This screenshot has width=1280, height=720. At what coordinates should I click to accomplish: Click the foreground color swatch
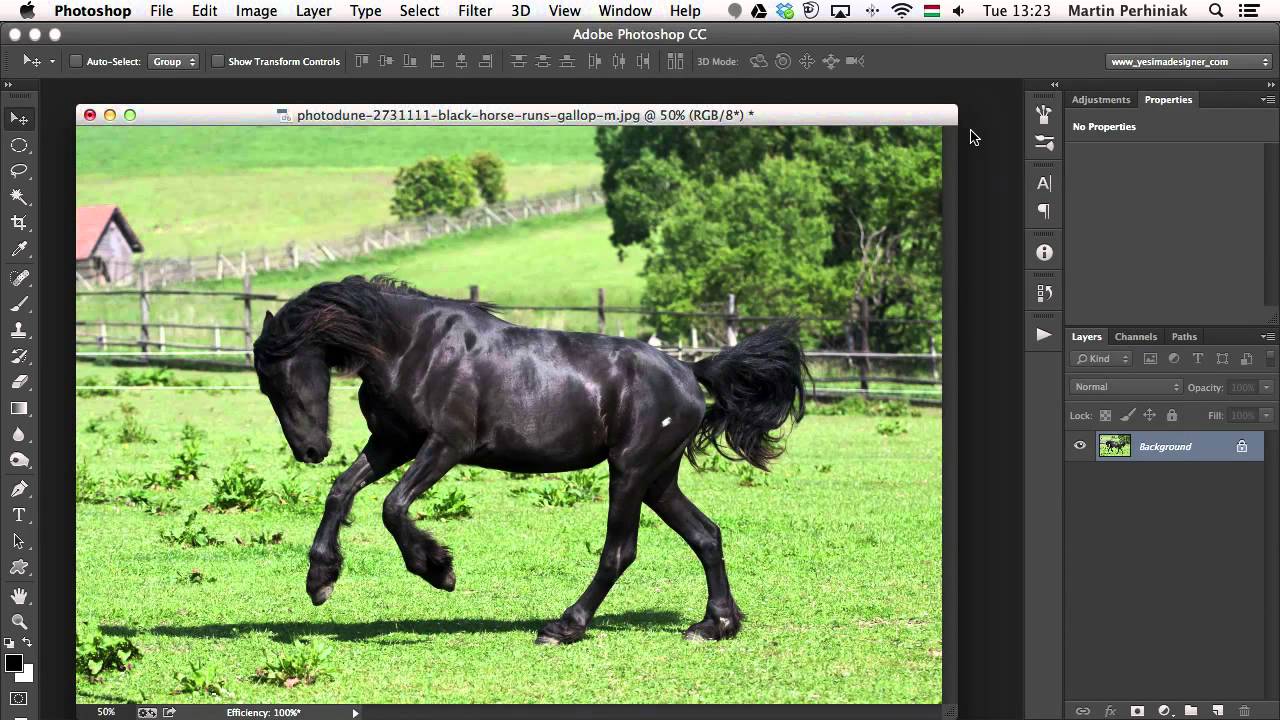coord(14,663)
